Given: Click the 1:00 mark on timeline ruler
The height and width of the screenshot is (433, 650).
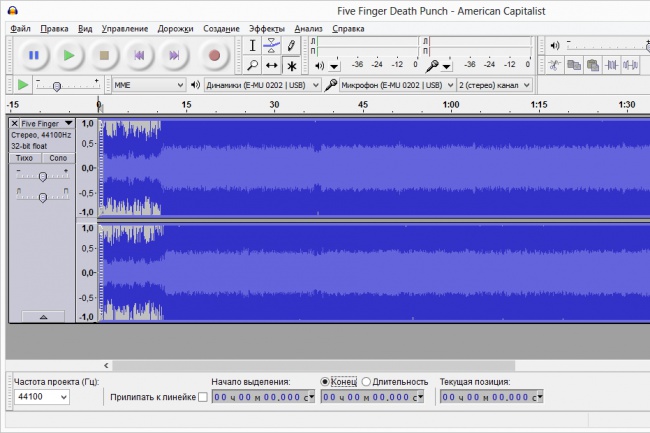Looking at the screenshot, I should click(451, 105).
